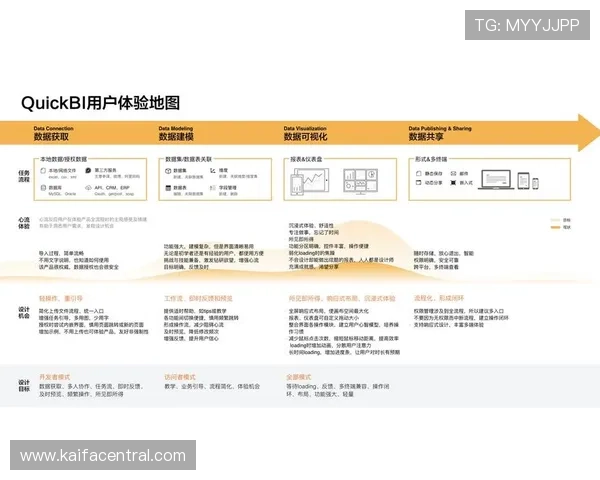Click the Data Visualization English label
The image size is (600, 480).
[305, 129]
